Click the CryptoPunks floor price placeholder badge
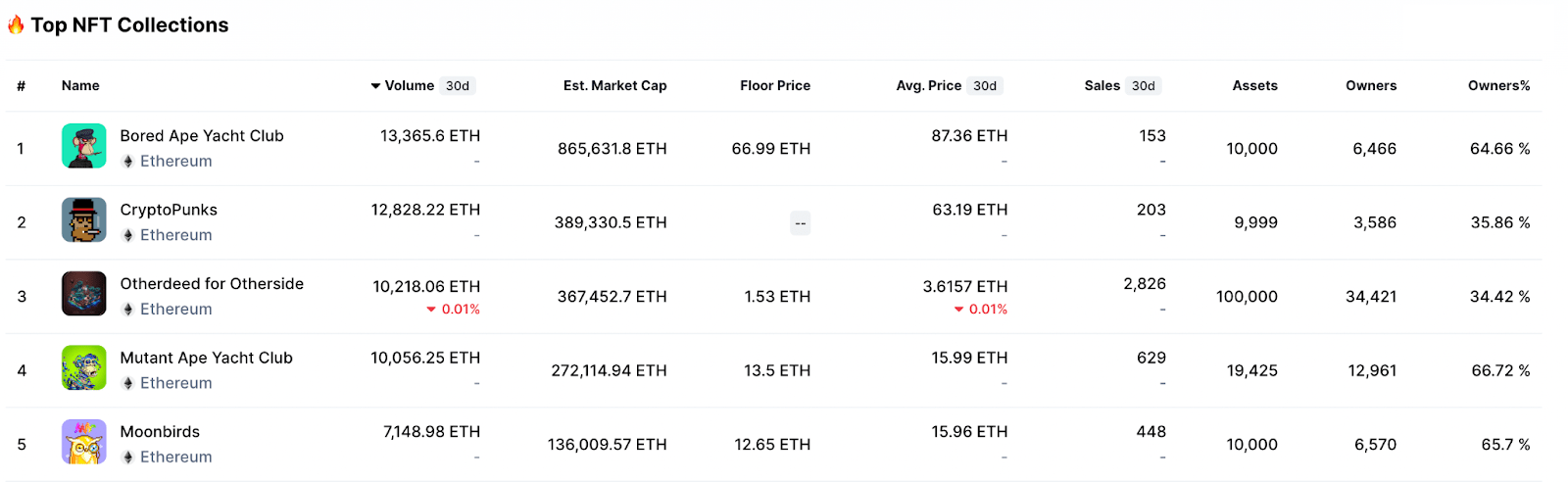 801,223
